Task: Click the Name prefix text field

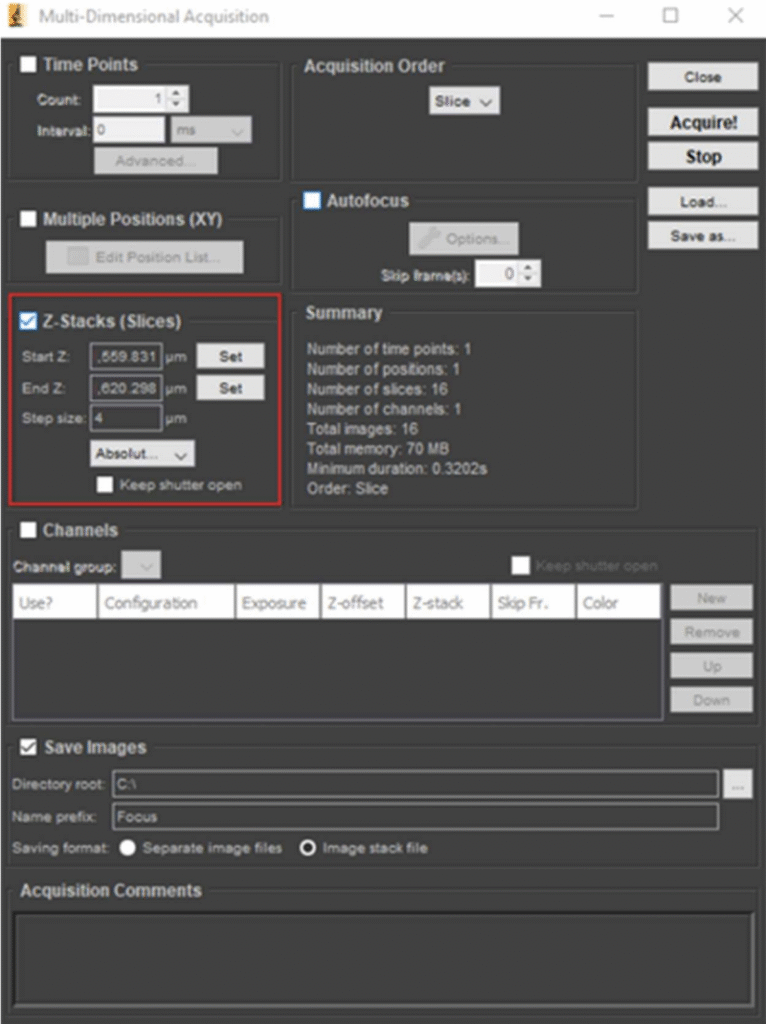Action: (x=415, y=817)
